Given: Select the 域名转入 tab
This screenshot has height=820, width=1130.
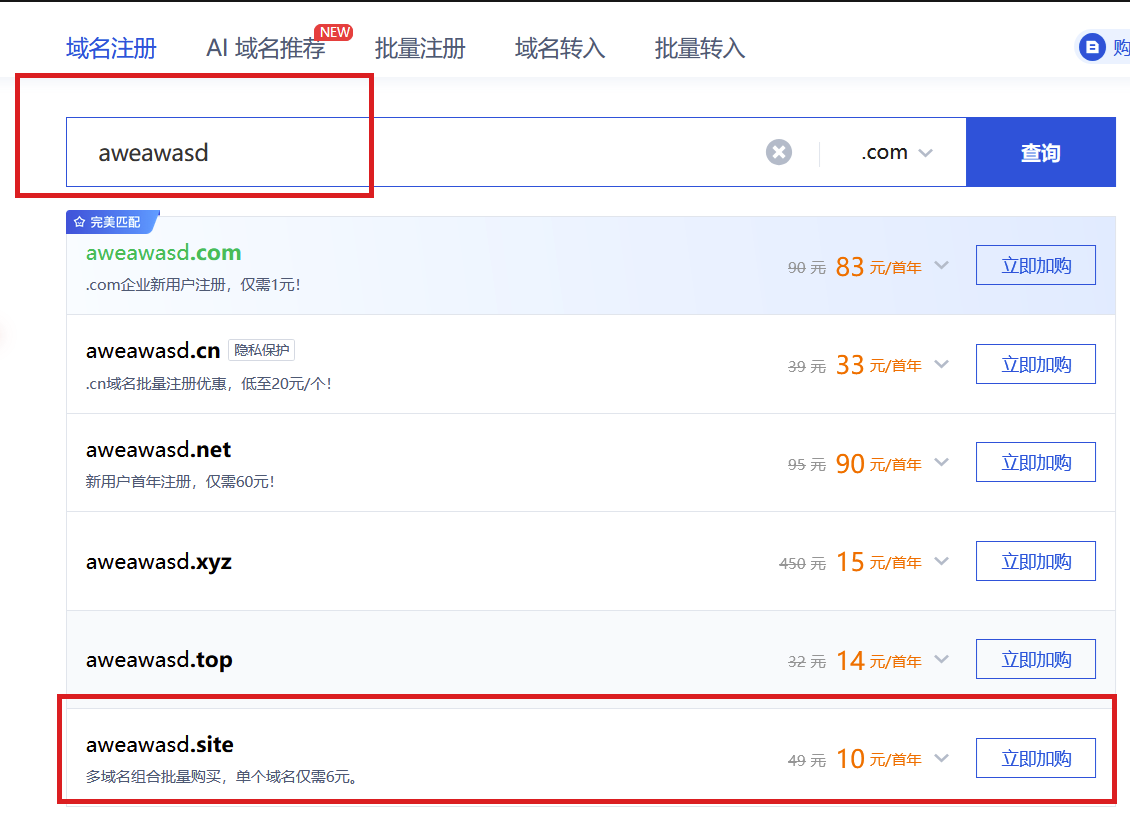Looking at the screenshot, I should 560,48.
